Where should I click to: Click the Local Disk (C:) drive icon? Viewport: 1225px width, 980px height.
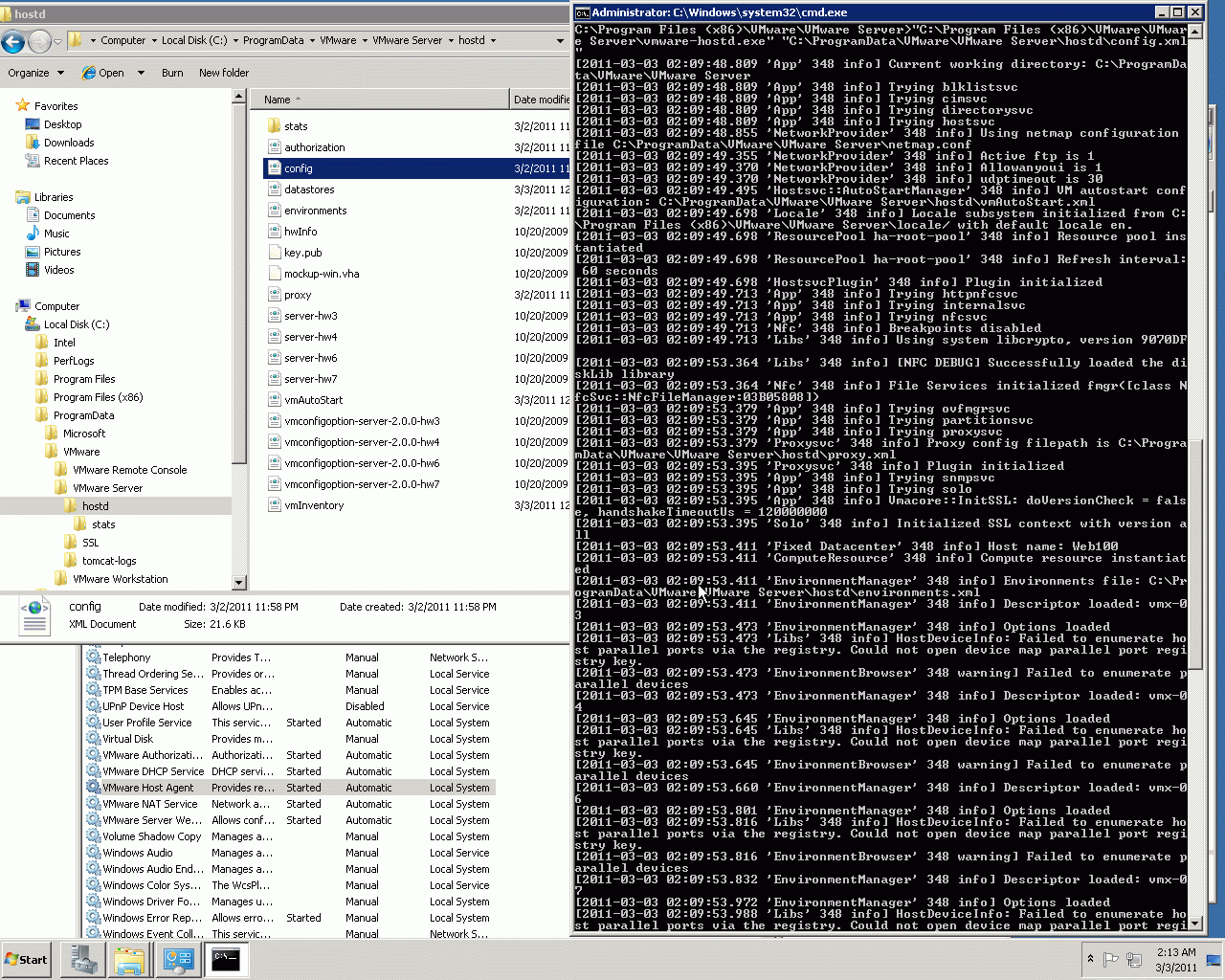coord(33,324)
